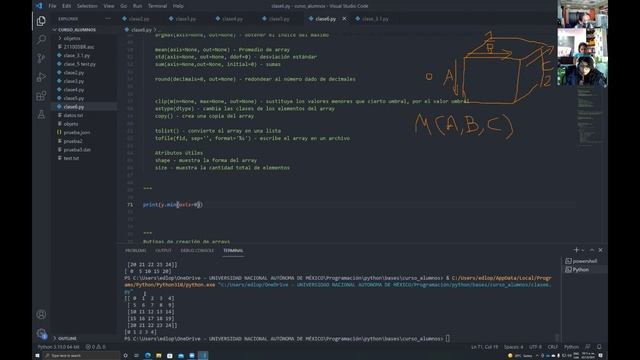The height and width of the screenshot is (360, 640).
Task: Open the Manage gear menu
Action: pyautogui.click(x=41, y=333)
